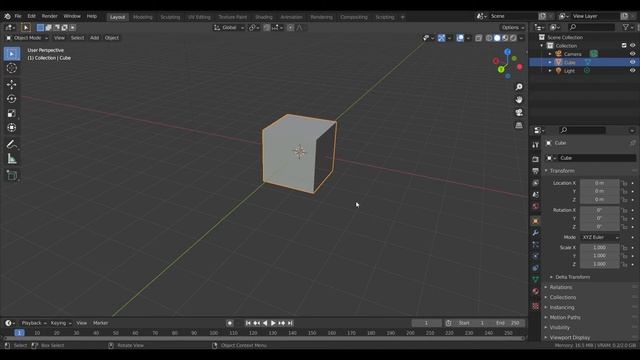Viewport: 640px width, 360px height.
Task: Open the Material properties tab
Action: 536,291
